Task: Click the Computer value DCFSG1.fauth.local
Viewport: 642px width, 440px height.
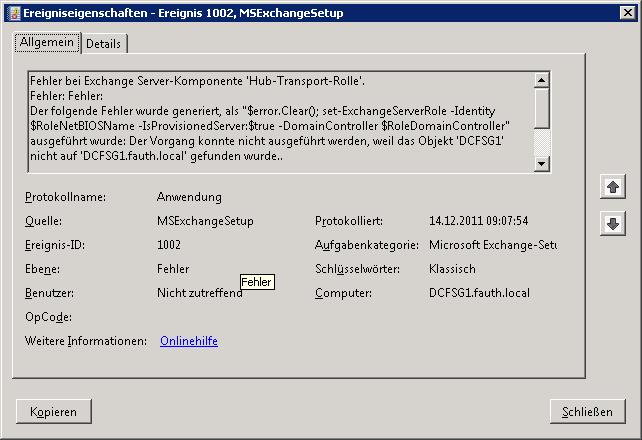Action: click(479, 293)
